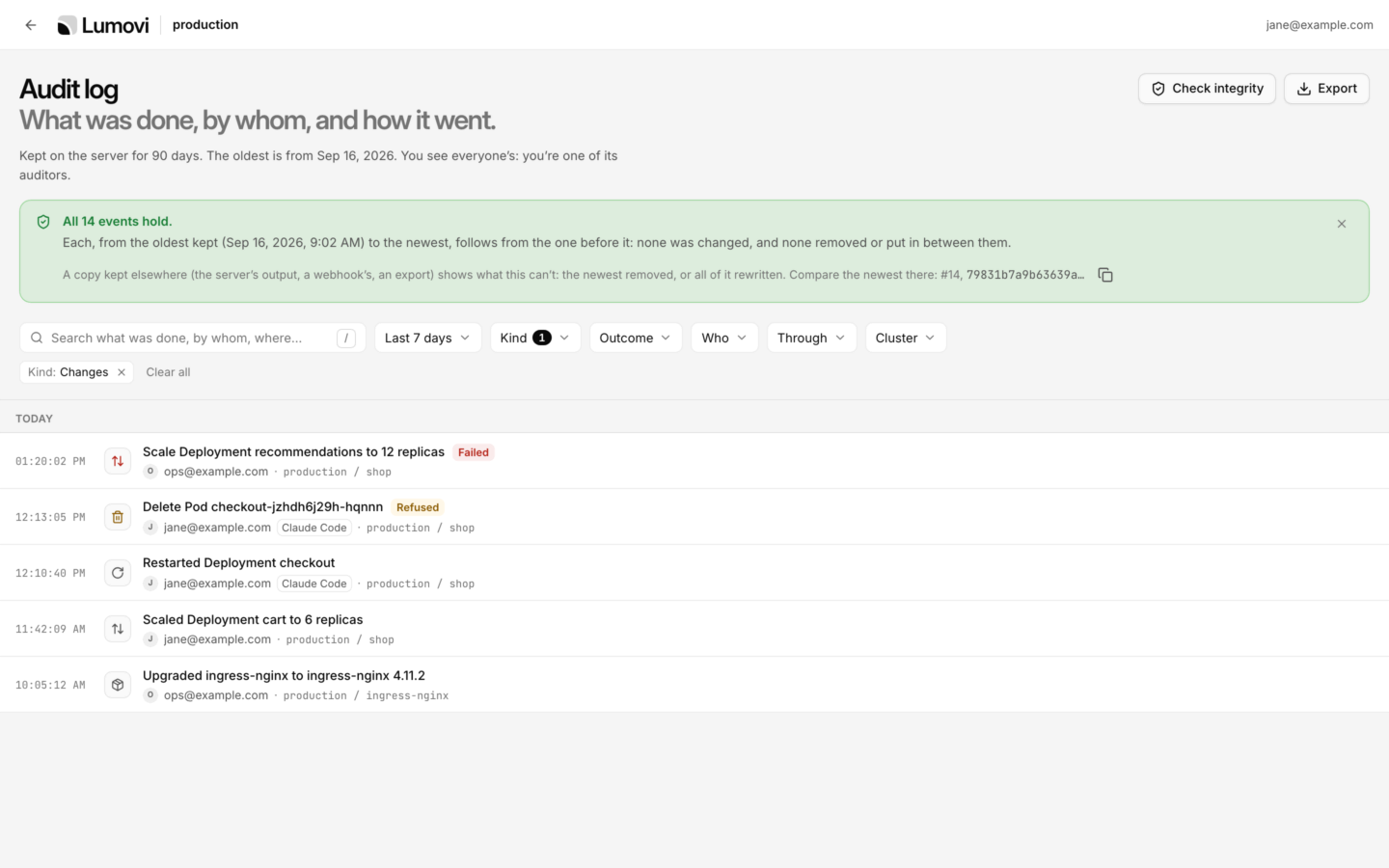Viewport: 1389px width, 868px height.
Task: Open the Scale Deployment recommendations event
Action: pyautogui.click(x=694, y=461)
